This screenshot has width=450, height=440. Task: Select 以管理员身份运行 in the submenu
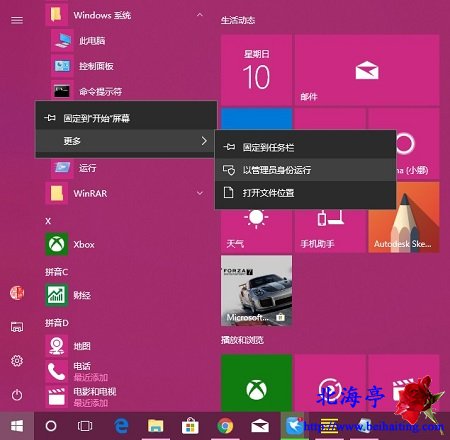pos(305,170)
